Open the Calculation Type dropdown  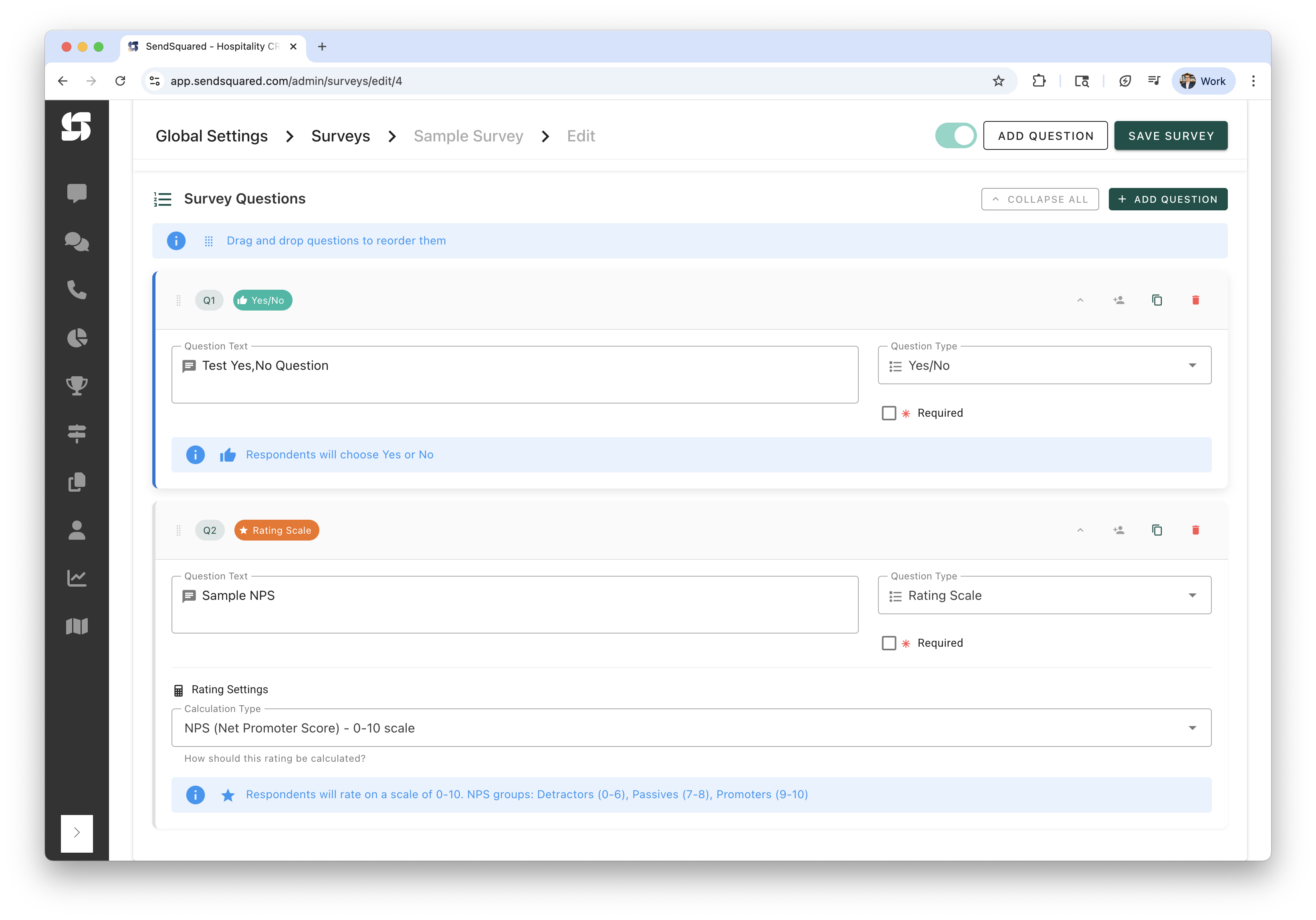tap(691, 728)
